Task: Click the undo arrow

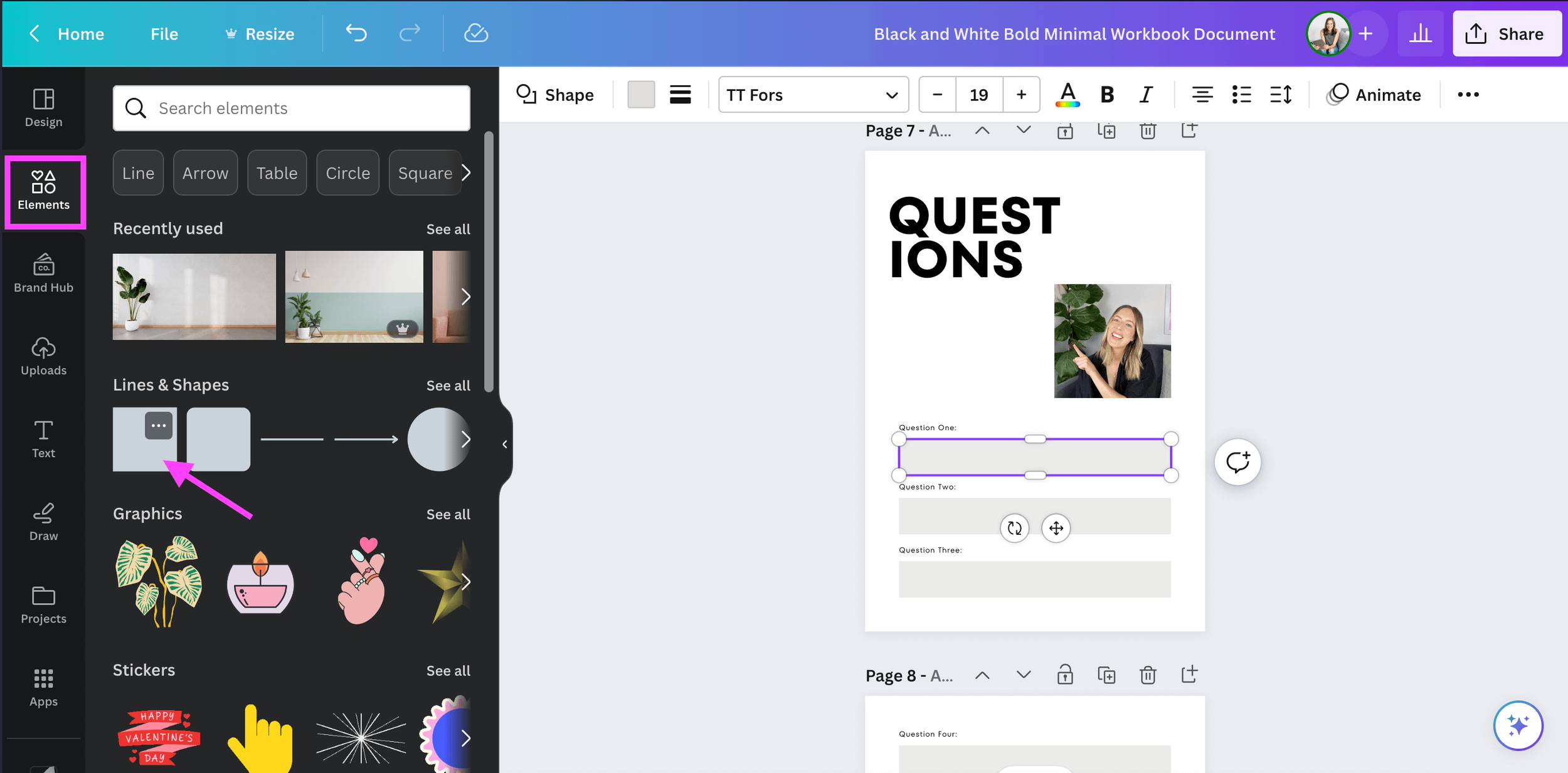Action: [356, 33]
